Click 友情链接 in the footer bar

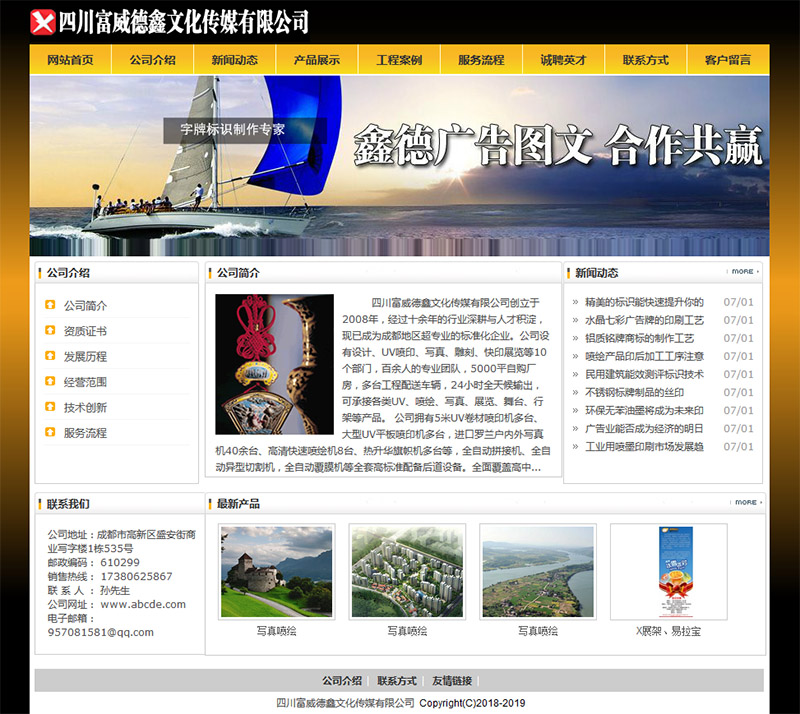[452, 681]
